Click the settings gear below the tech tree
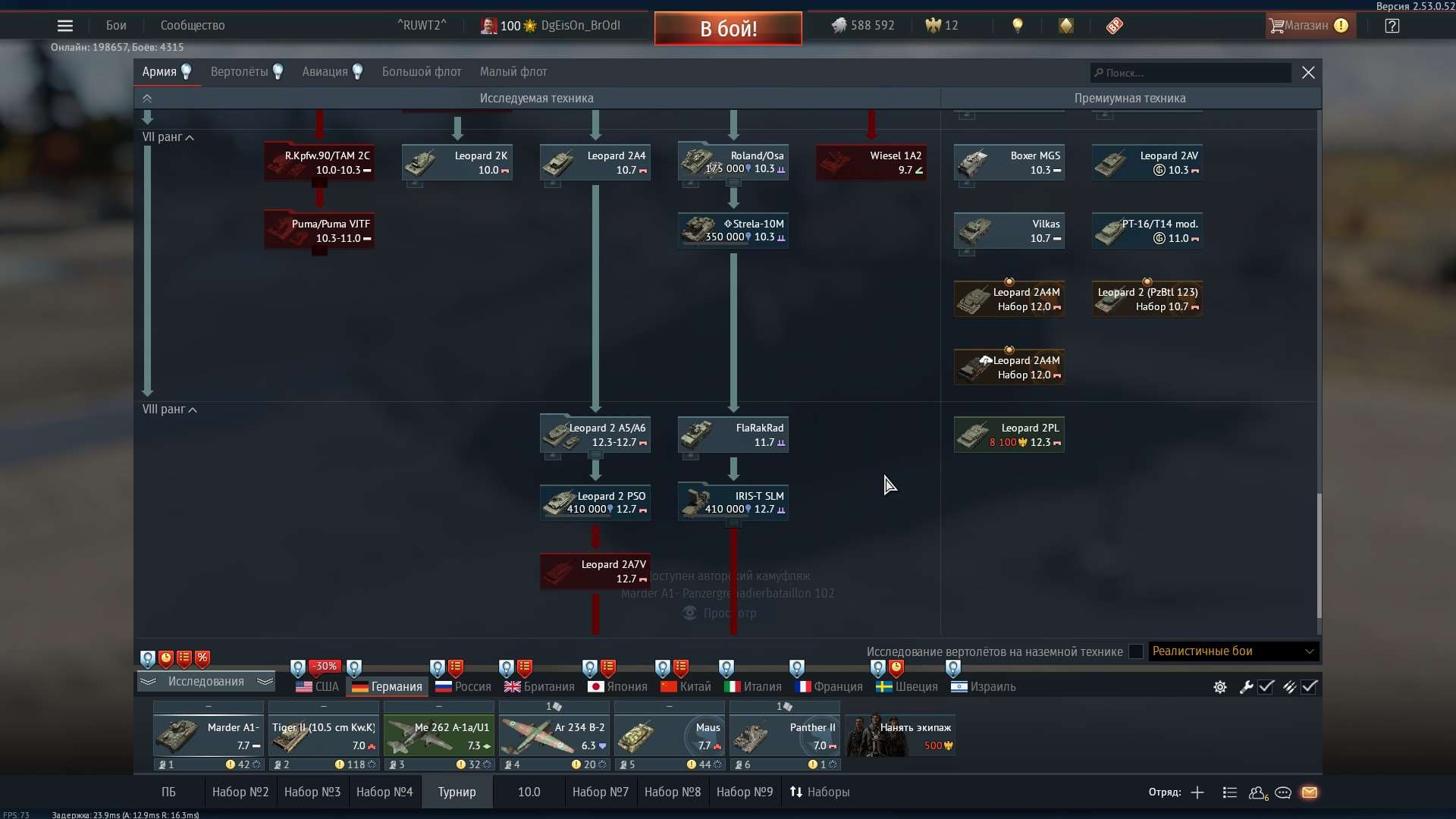Screen dimensions: 1456x819 click(x=1219, y=687)
